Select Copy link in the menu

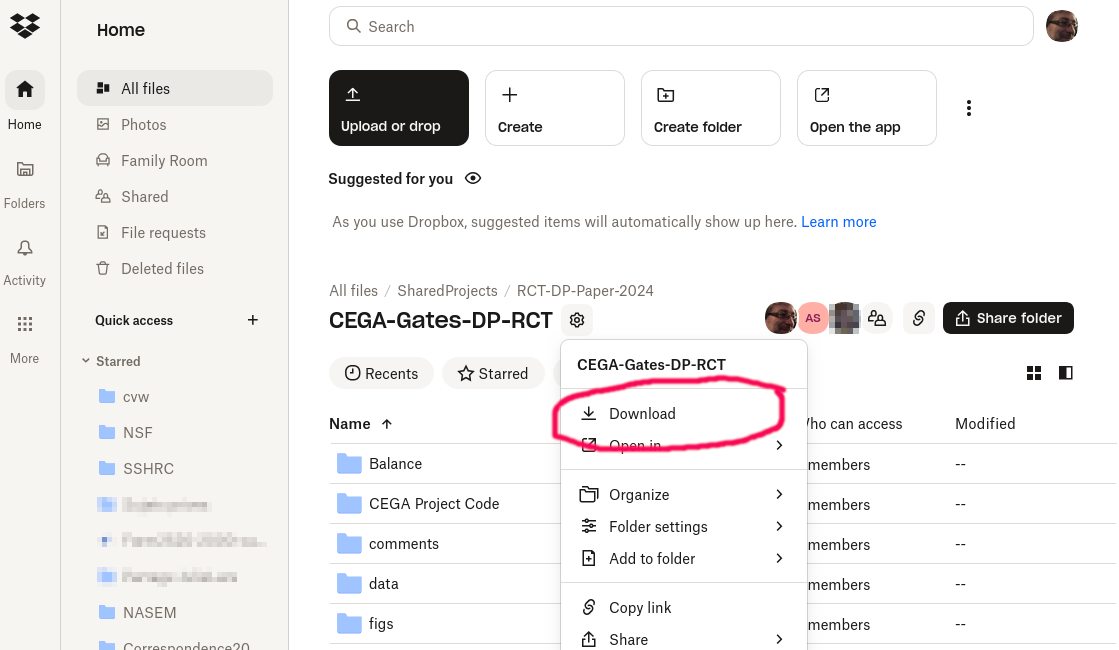[640, 607]
